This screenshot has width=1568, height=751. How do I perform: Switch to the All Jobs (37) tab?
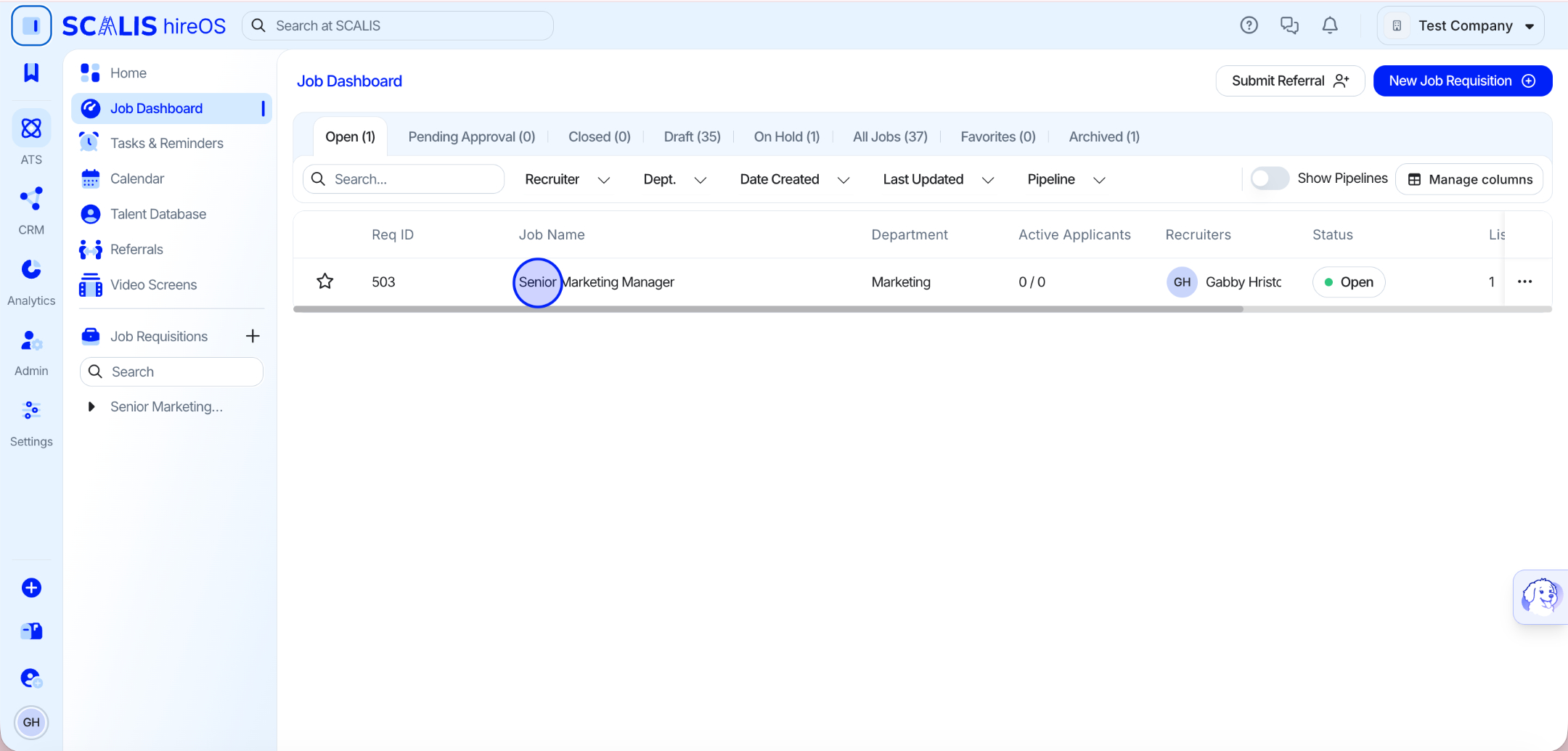(890, 136)
